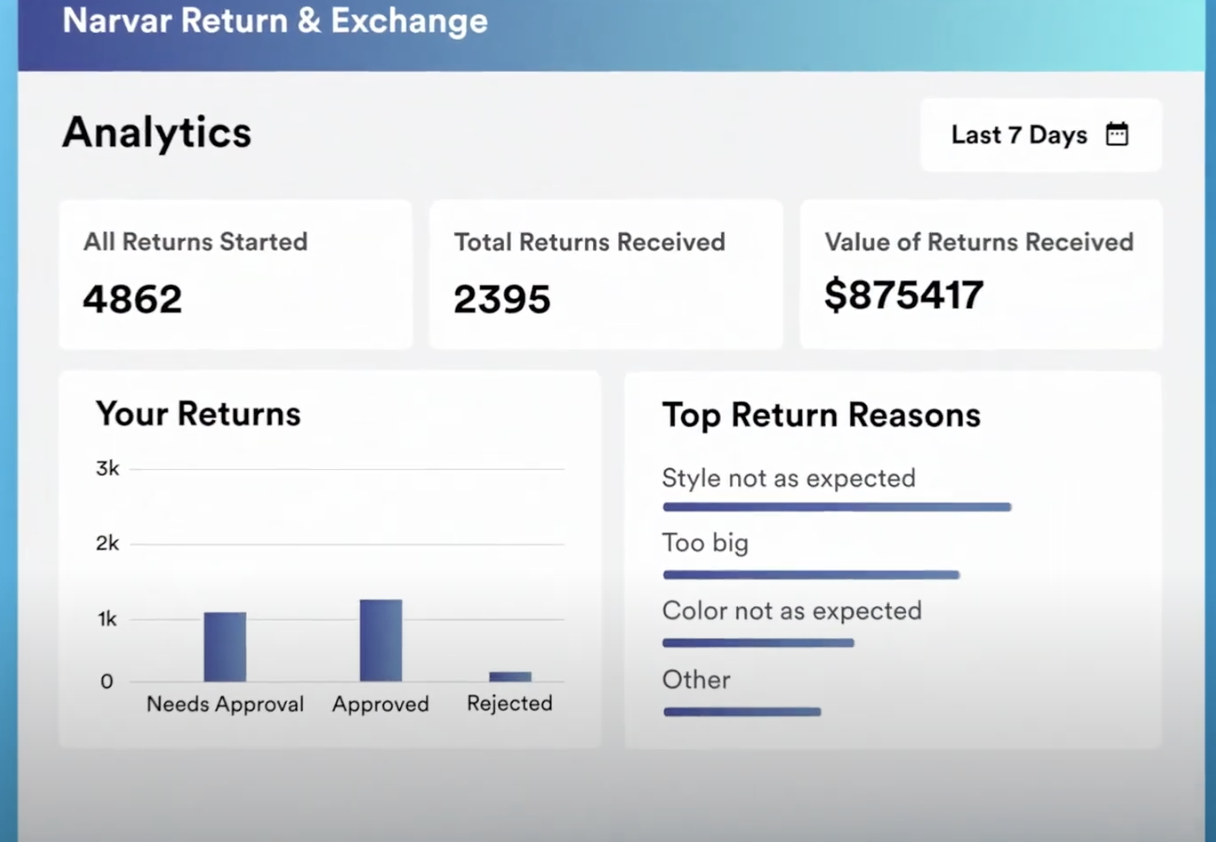Viewport: 1216px width, 842px height.
Task: Click the Too big reason label
Action: point(705,543)
